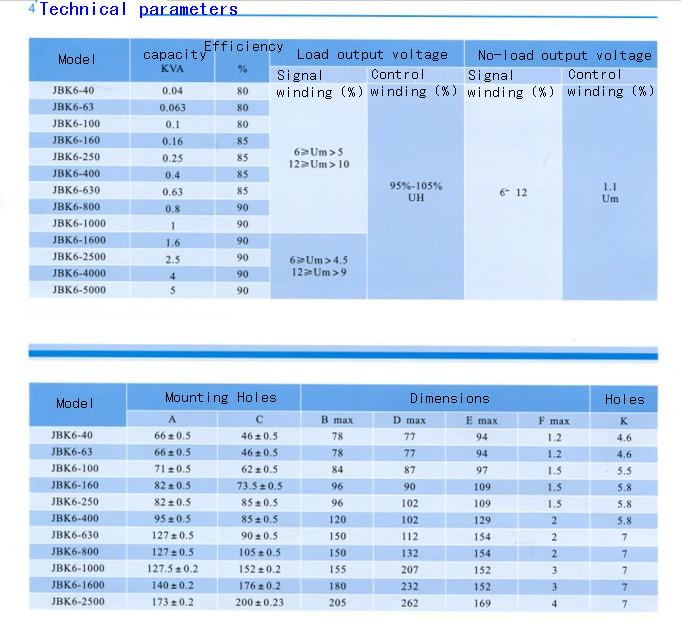681x620 pixels.
Task: Click the "6~12" no-load signal winding value
Action: 513,192
